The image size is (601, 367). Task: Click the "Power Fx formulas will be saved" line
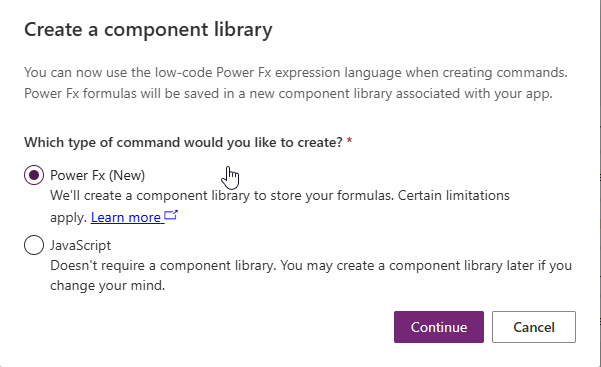tap(288, 94)
